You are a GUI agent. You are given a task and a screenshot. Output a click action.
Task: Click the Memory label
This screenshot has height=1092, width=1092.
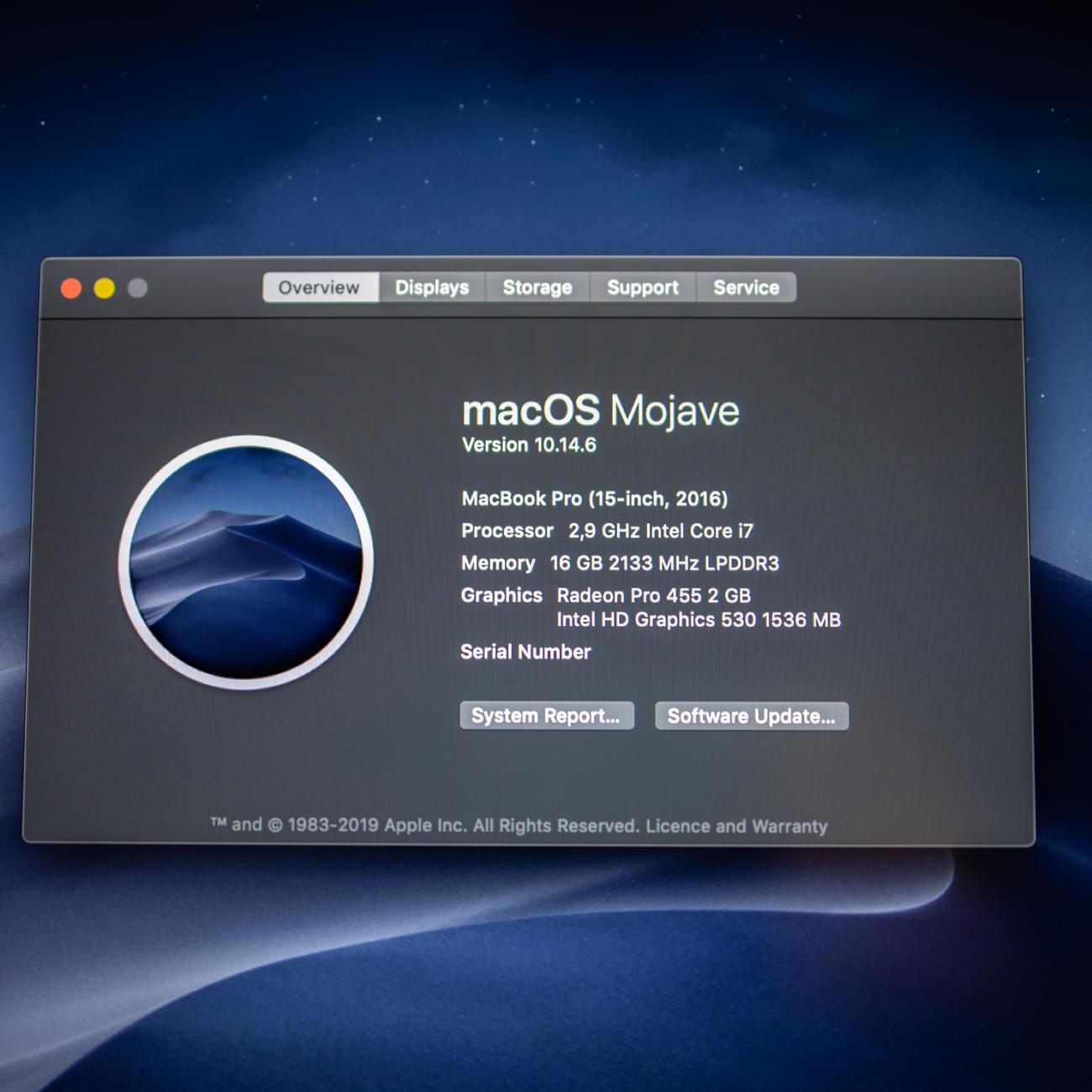[498, 563]
